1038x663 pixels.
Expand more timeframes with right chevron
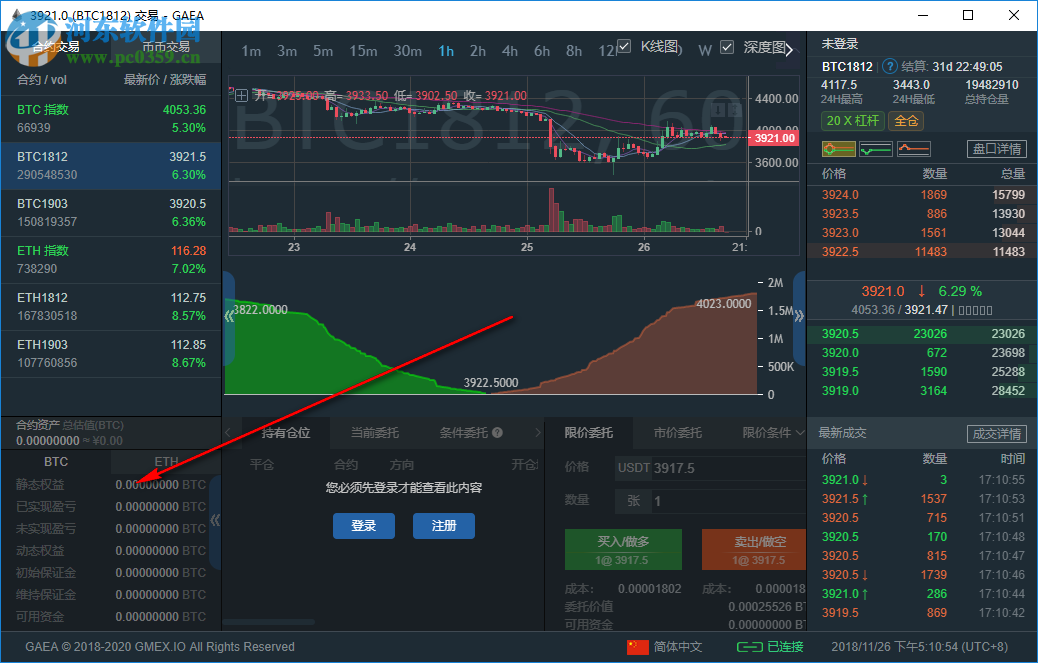(788, 50)
